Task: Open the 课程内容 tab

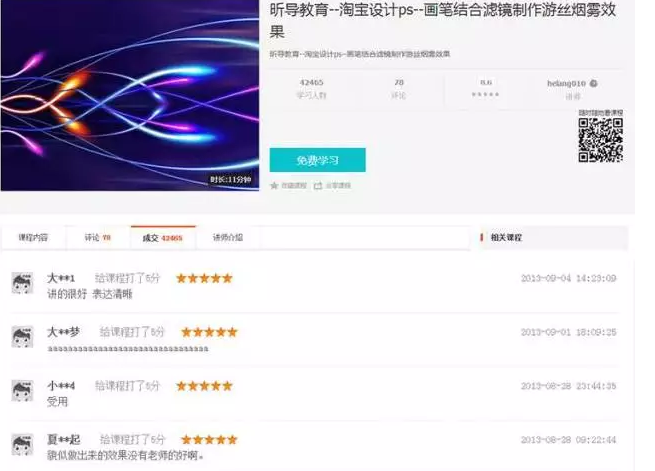Action: [x=33, y=238]
